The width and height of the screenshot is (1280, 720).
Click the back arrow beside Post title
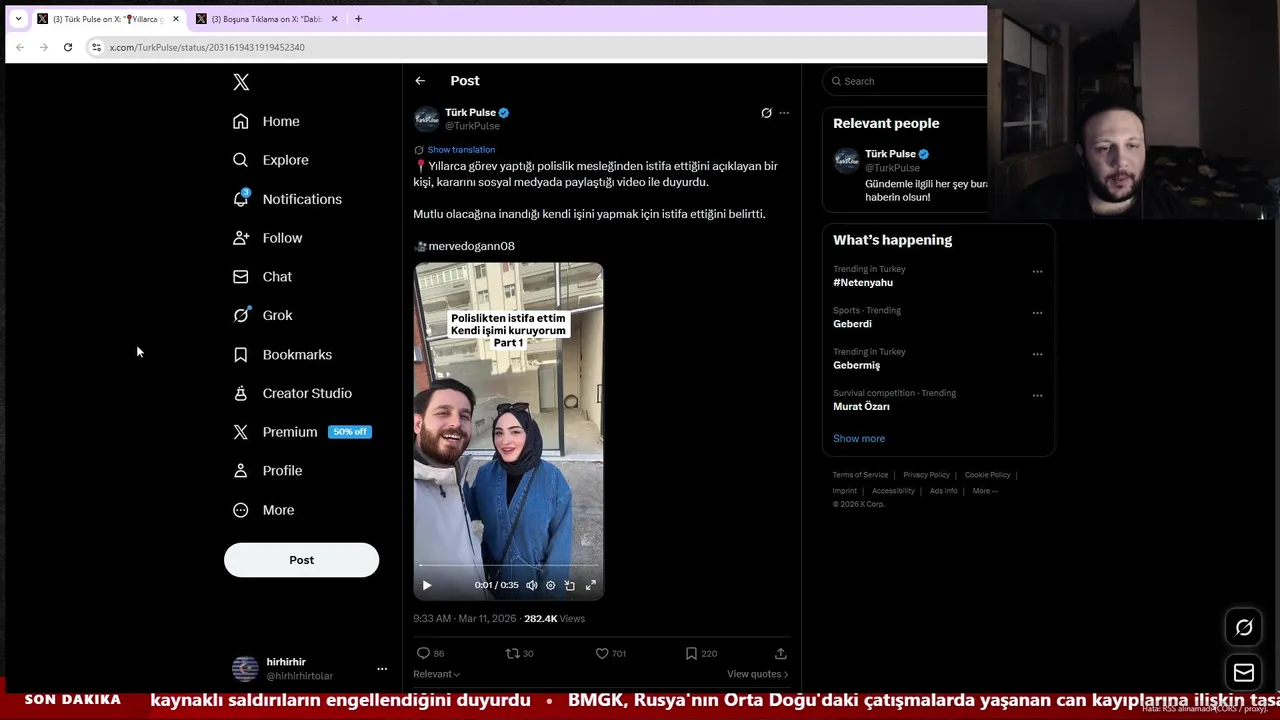[420, 81]
